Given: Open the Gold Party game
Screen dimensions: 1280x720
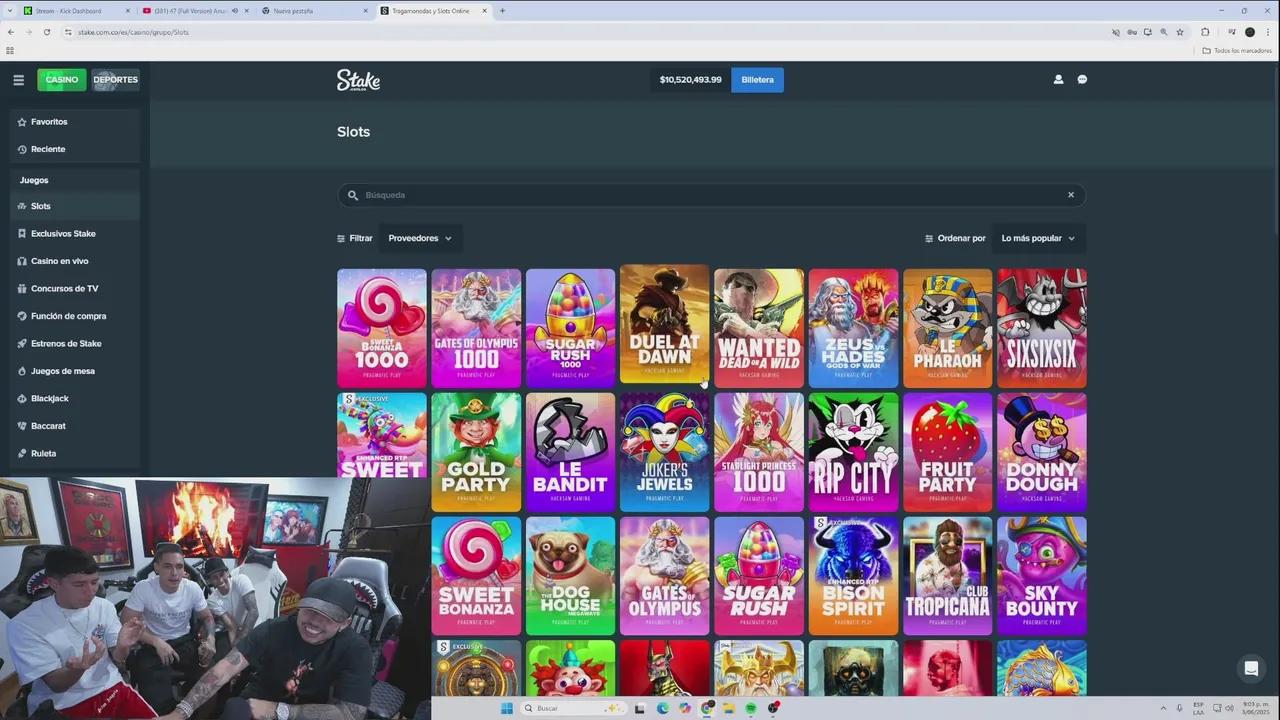Looking at the screenshot, I should coord(476,452).
